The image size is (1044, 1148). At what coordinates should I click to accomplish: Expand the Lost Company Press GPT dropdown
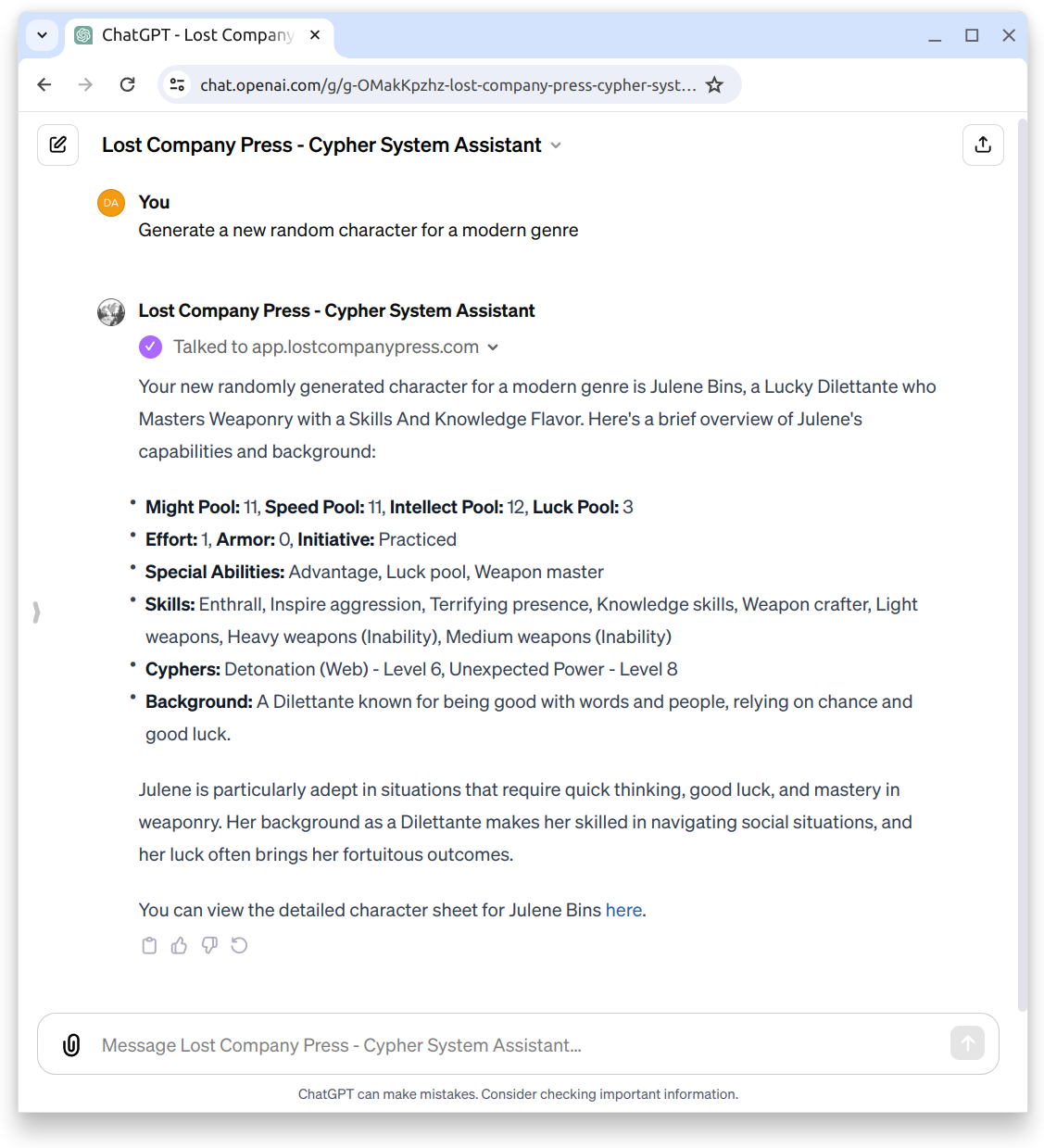click(556, 145)
